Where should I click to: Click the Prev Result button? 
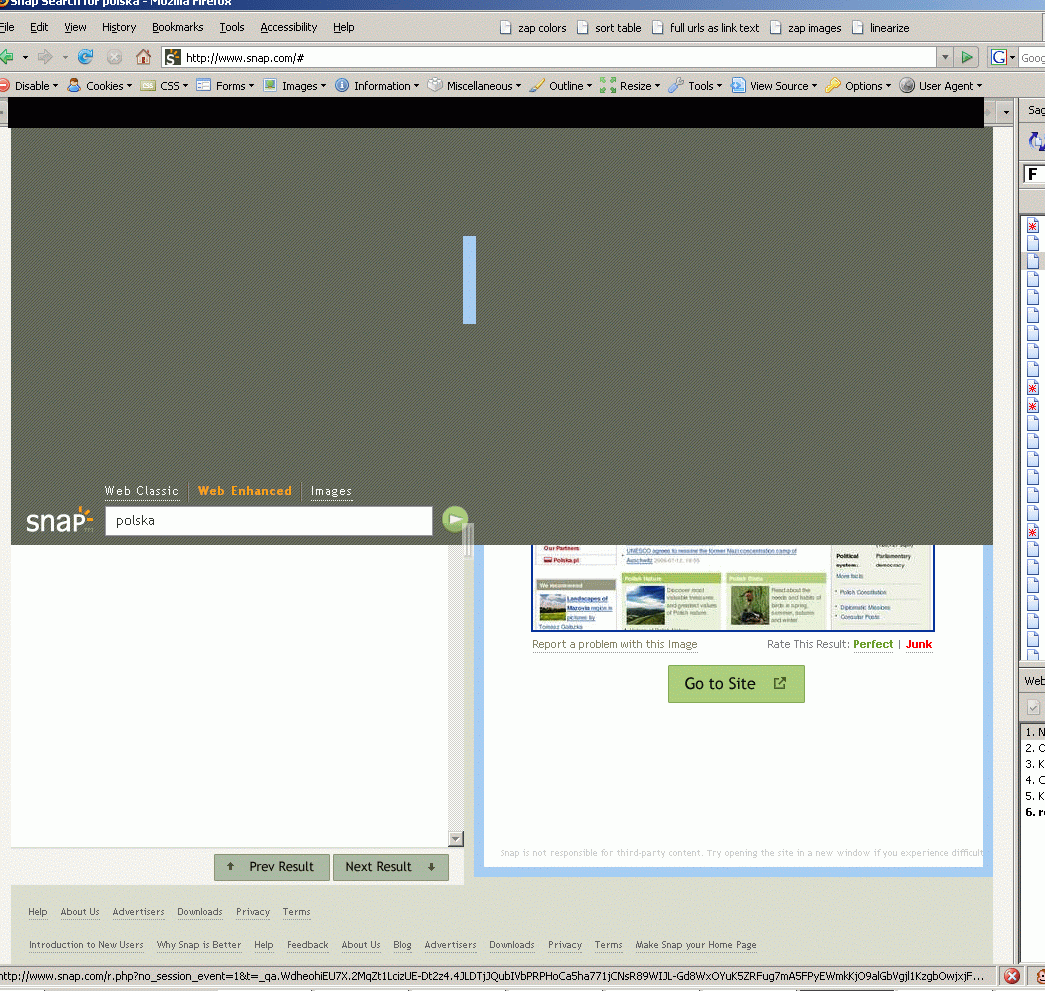272,867
